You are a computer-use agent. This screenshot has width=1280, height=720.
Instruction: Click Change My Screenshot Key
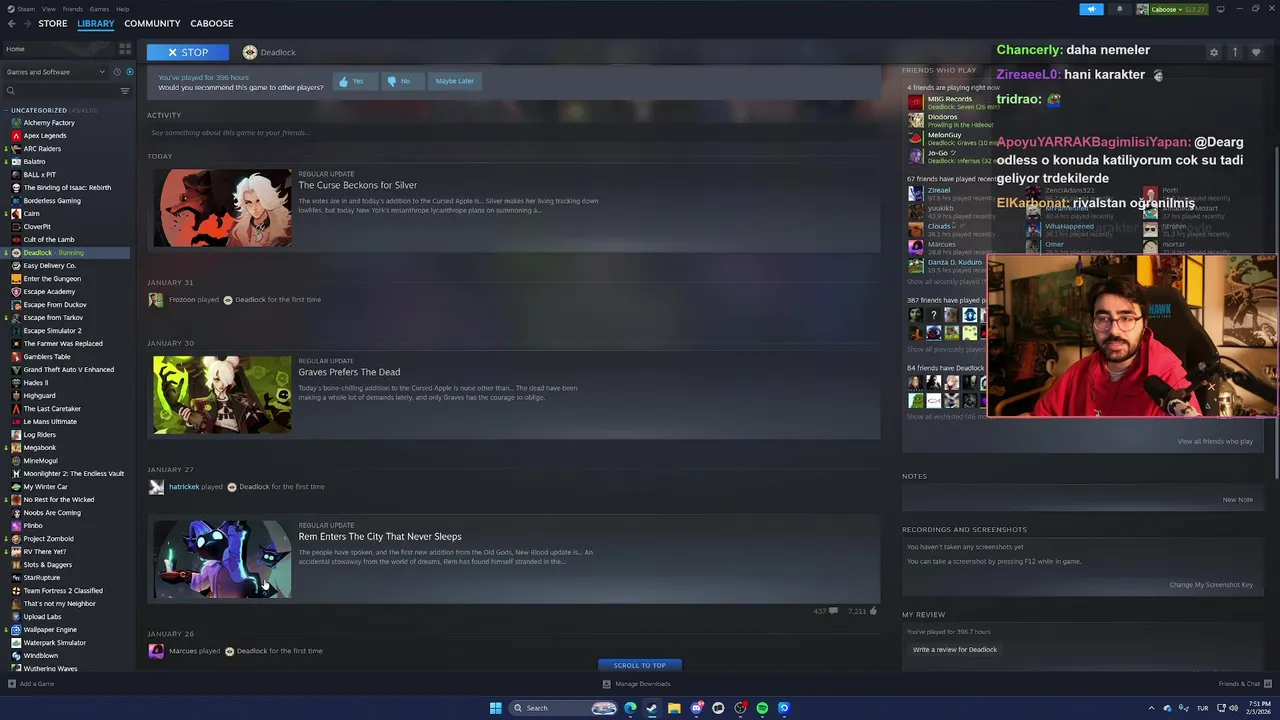click(x=1211, y=585)
